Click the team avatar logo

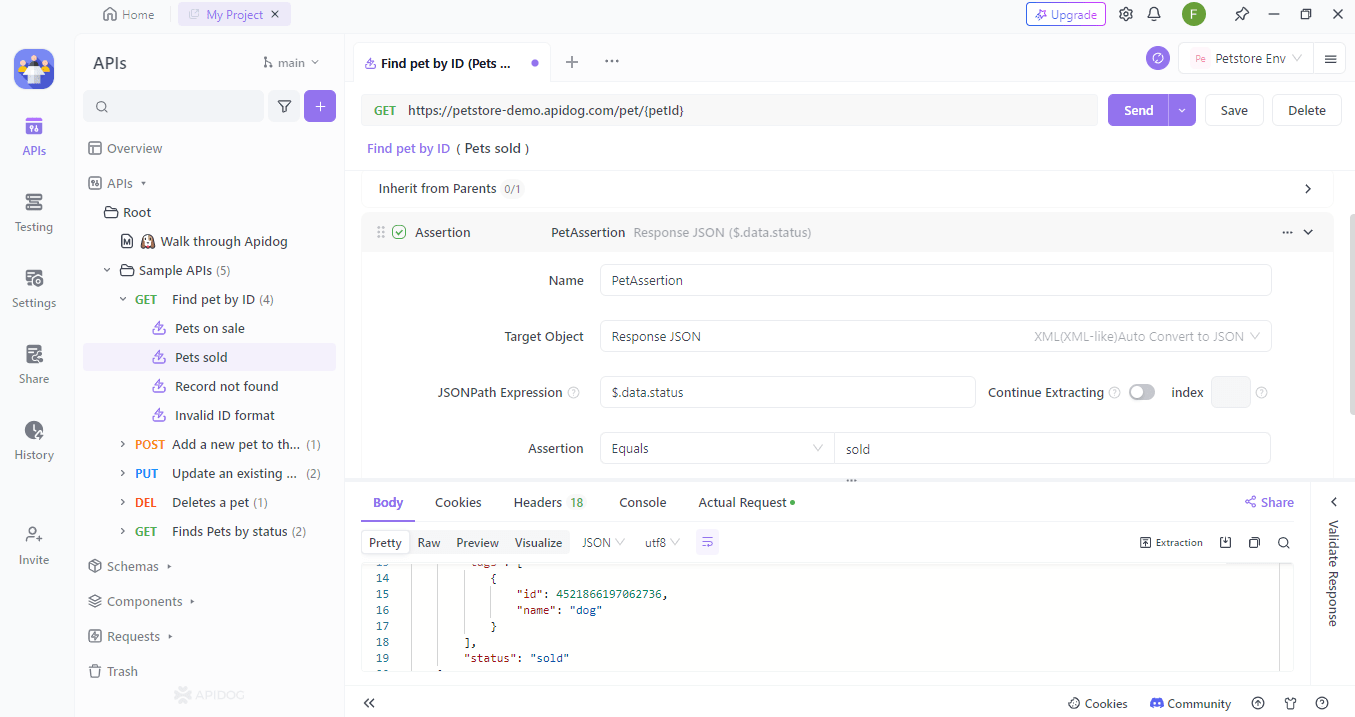[34, 69]
